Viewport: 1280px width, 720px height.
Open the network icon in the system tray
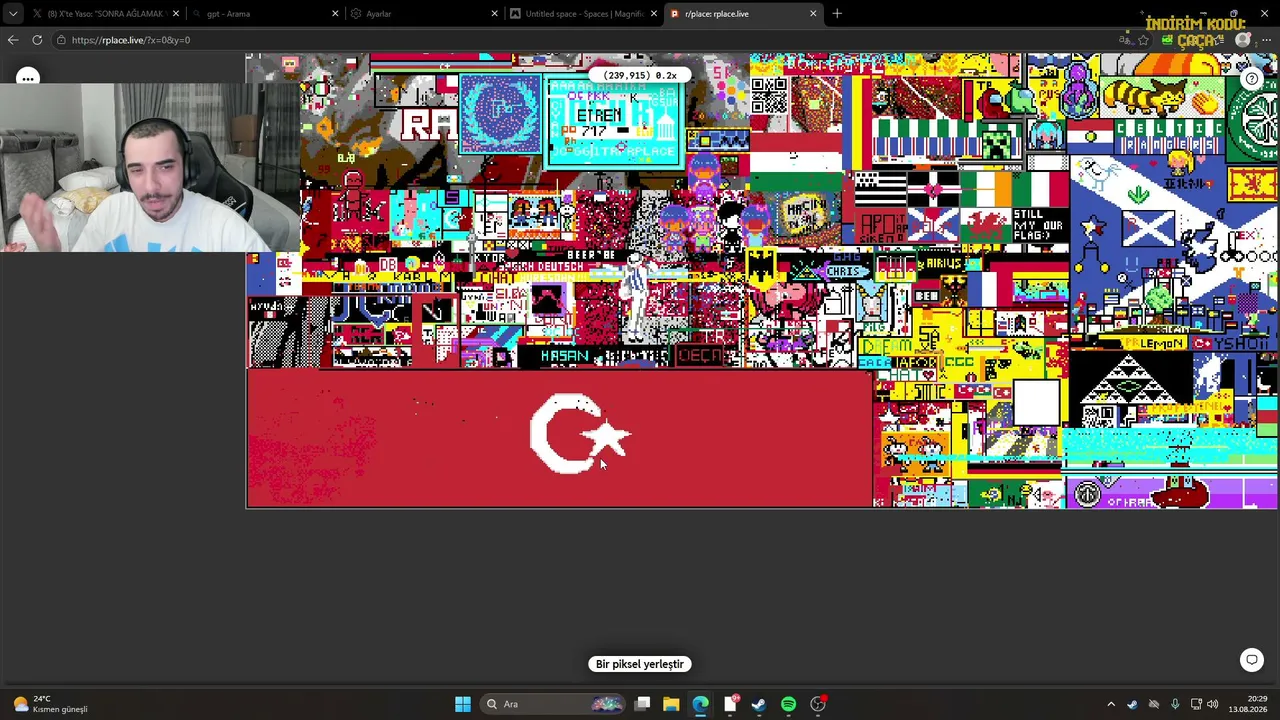(x=1194, y=704)
